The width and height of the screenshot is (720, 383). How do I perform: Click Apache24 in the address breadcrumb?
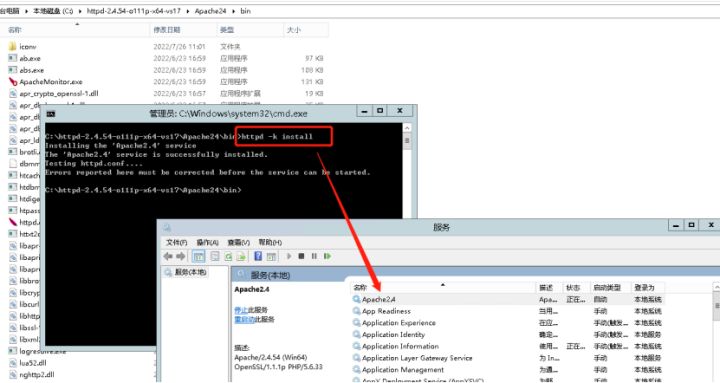click(210, 11)
